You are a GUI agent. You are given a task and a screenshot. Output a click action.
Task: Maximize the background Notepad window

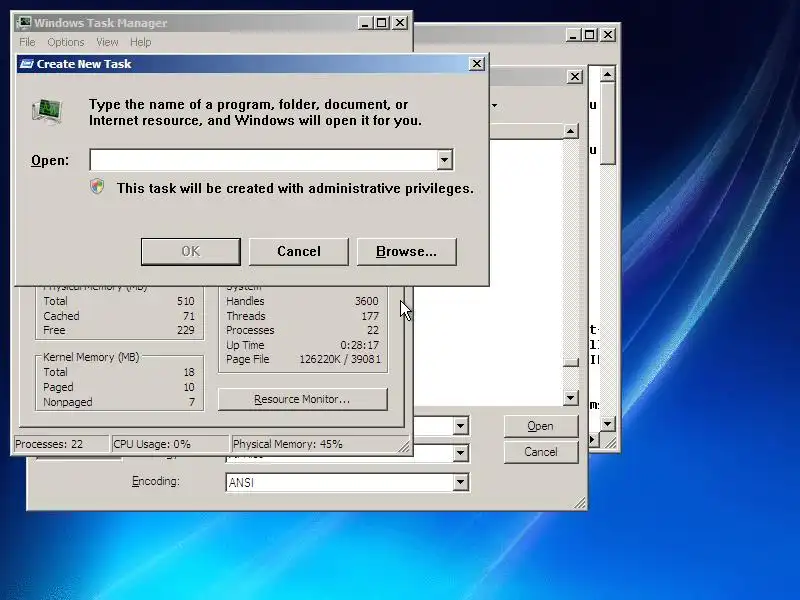[x=590, y=35]
